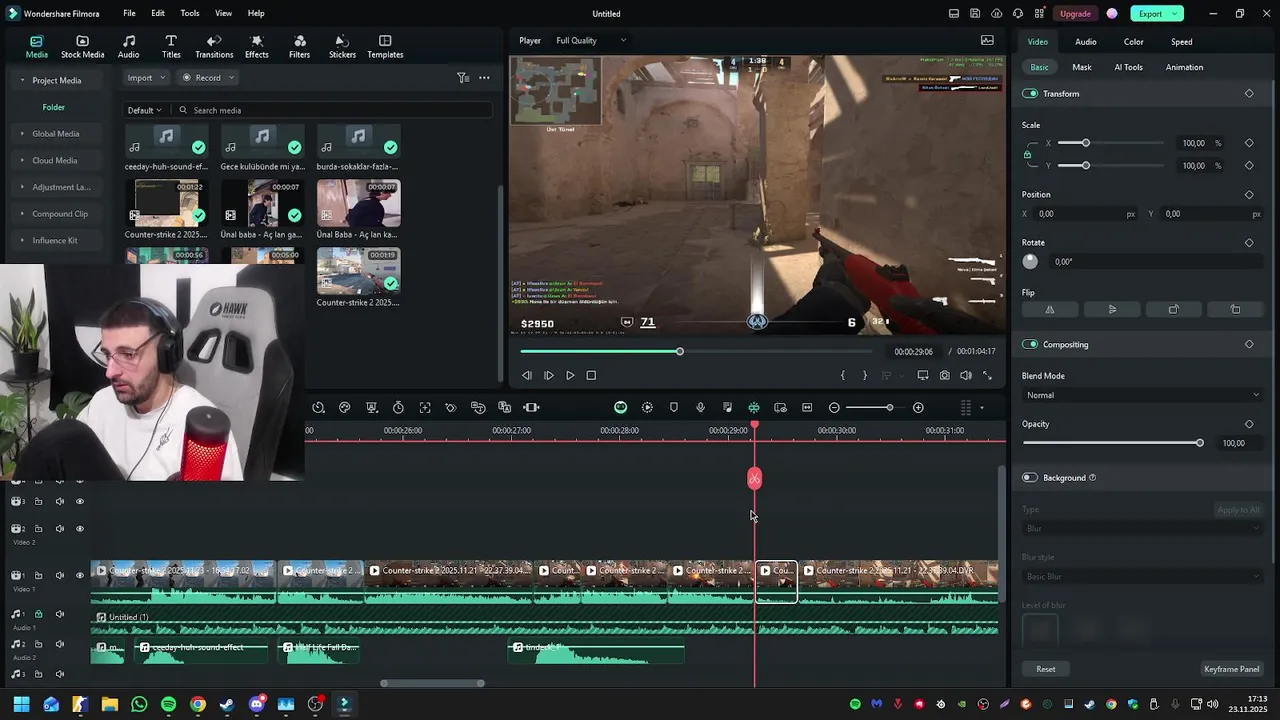Open the Audio library panel
Viewport: 1280px width, 720px height.
coord(129,47)
